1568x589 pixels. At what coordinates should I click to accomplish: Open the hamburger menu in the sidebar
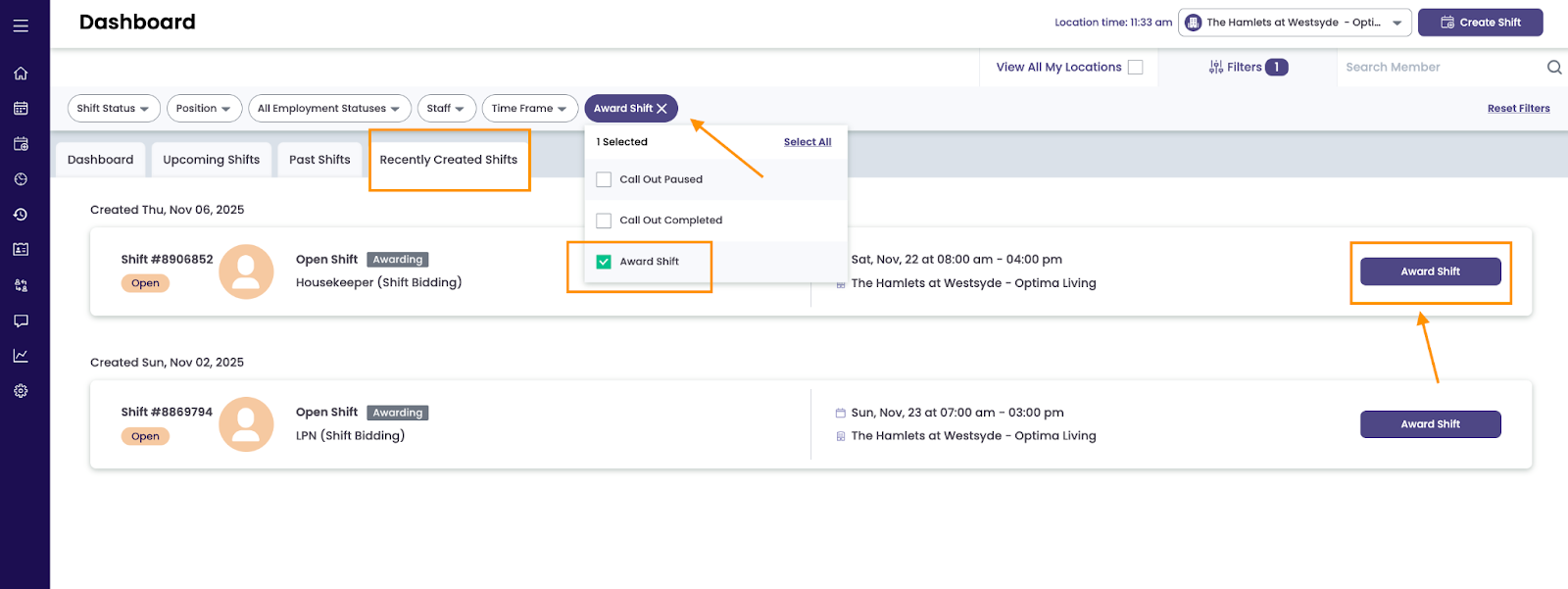[x=21, y=26]
